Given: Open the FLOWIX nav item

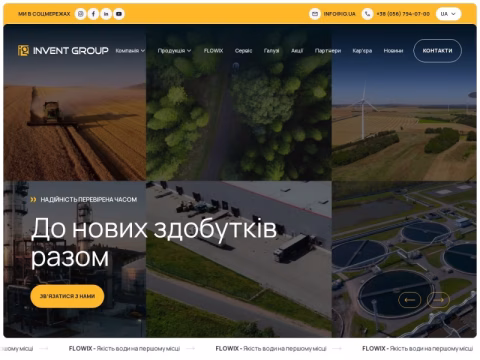Looking at the screenshot, I should click(x=213, y=51).
